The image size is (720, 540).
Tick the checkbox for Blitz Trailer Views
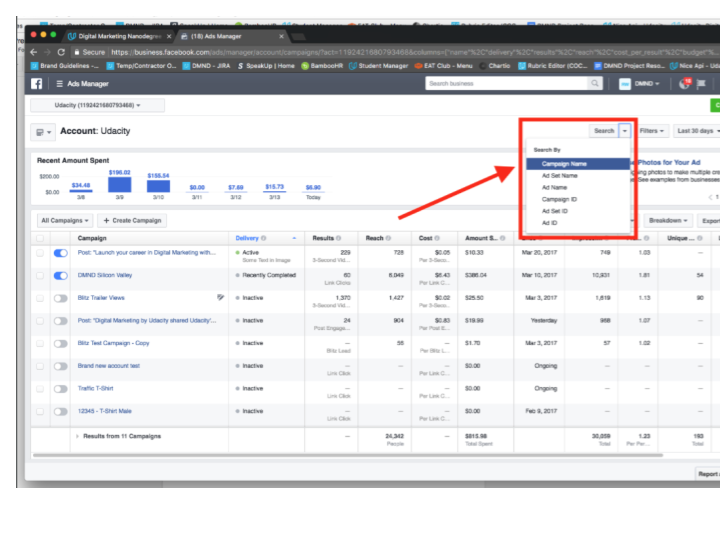[41, 298]
